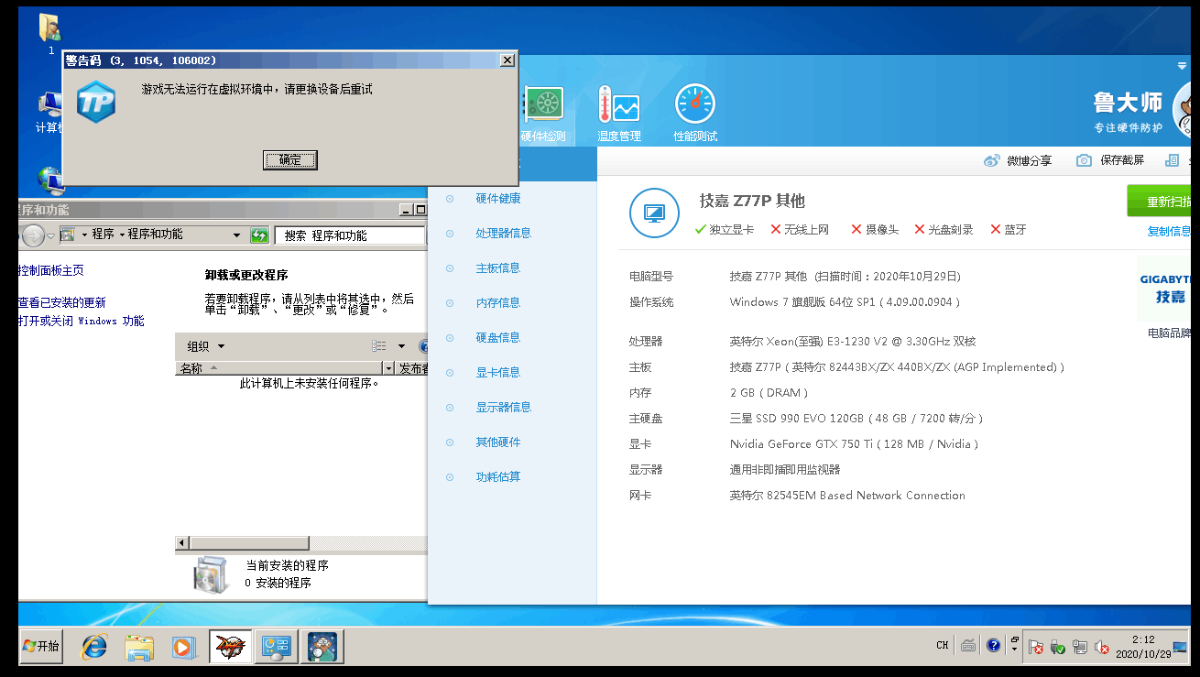Click the game app taskbar icon with red emblem
The height and width of the screenshot is (677, 1200).
pyautogui.click(x=230, y=647)
